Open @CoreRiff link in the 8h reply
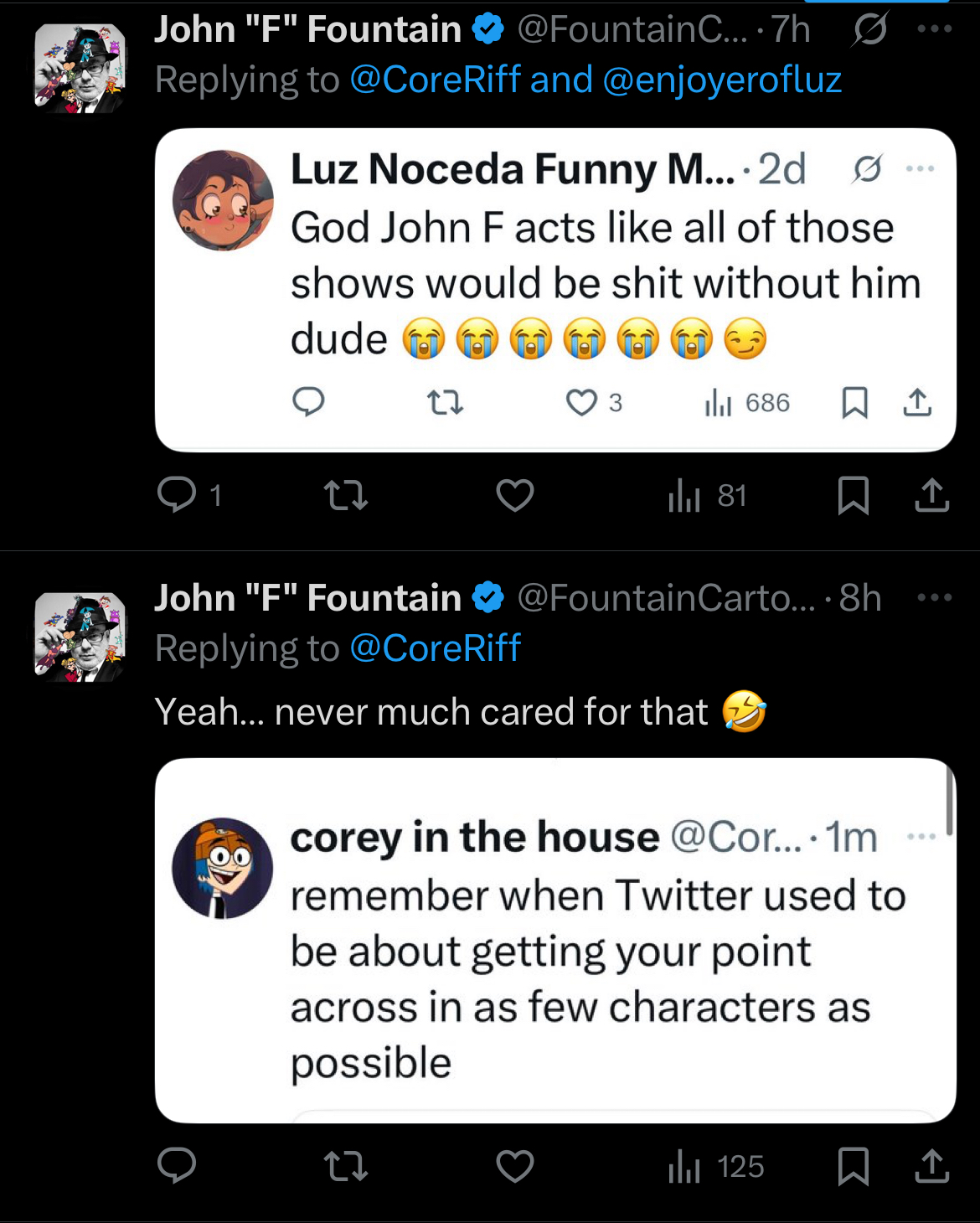The image size is (980, 1223). click(x=435, y=649)
